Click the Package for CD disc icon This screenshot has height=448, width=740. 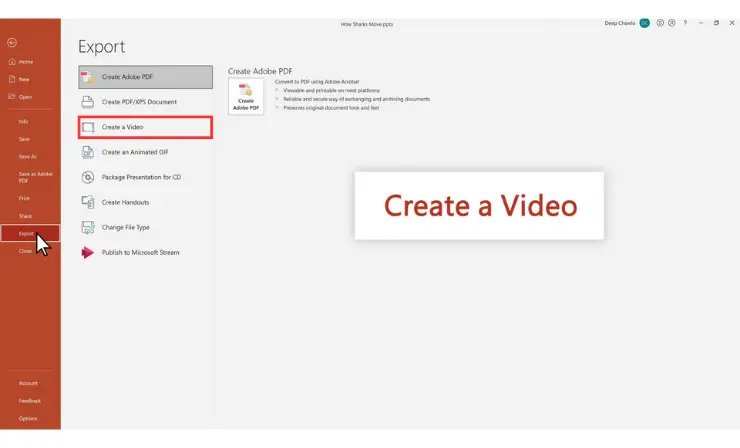88,177
